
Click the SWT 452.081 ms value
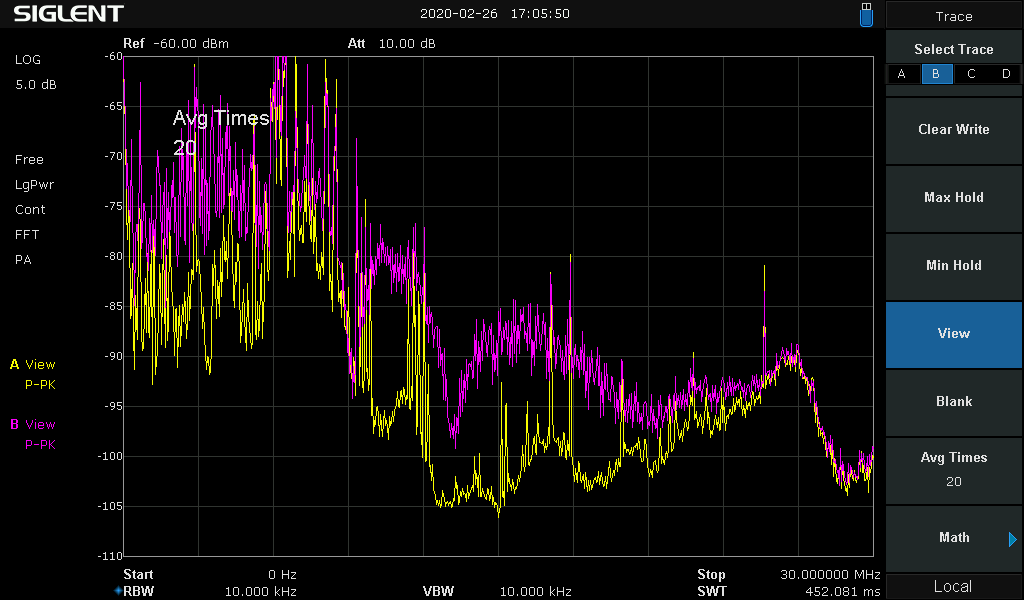coord(842,592)
